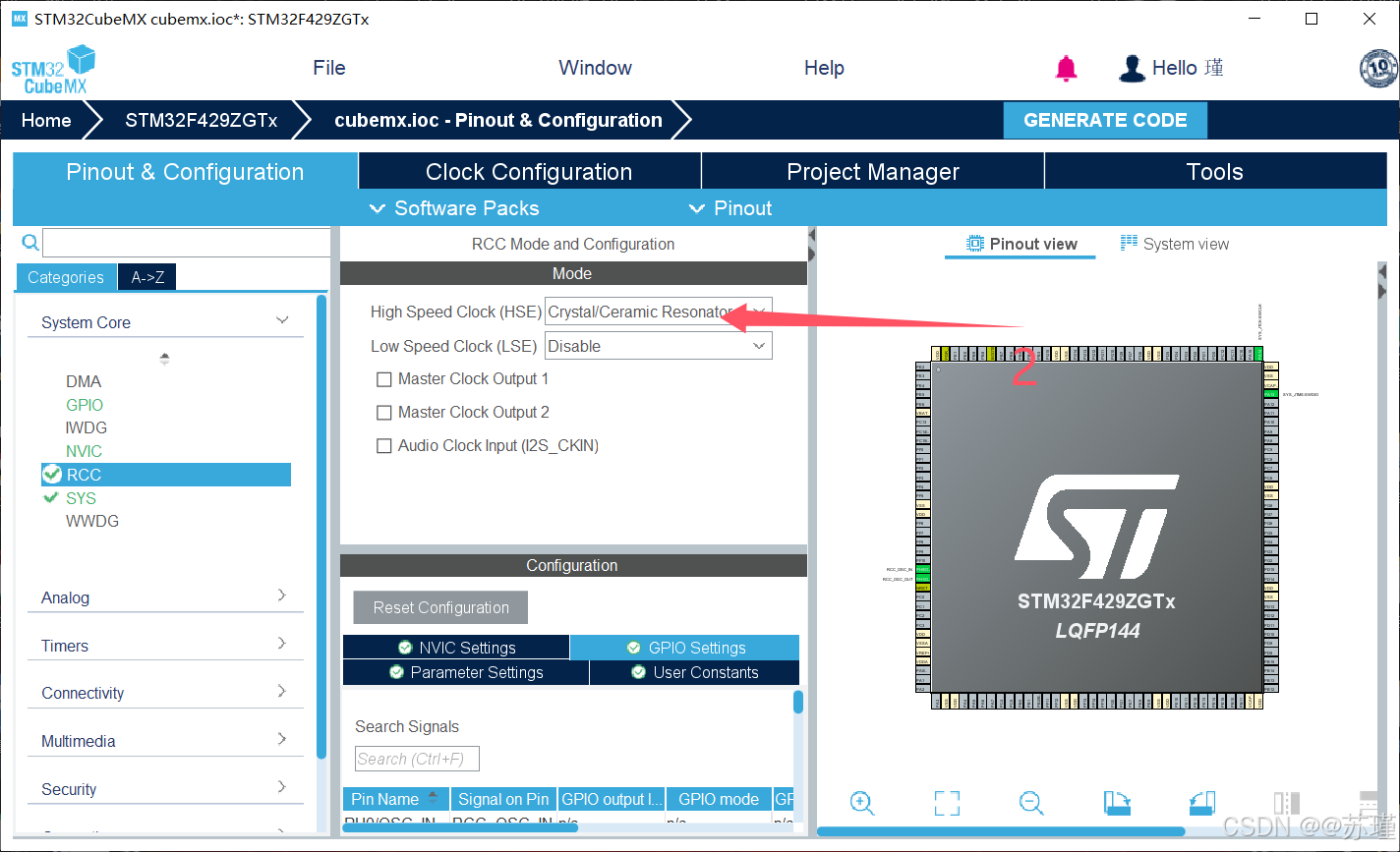
Task: Enable Master Clock Output 2
Action: click(x=384, y=413)
